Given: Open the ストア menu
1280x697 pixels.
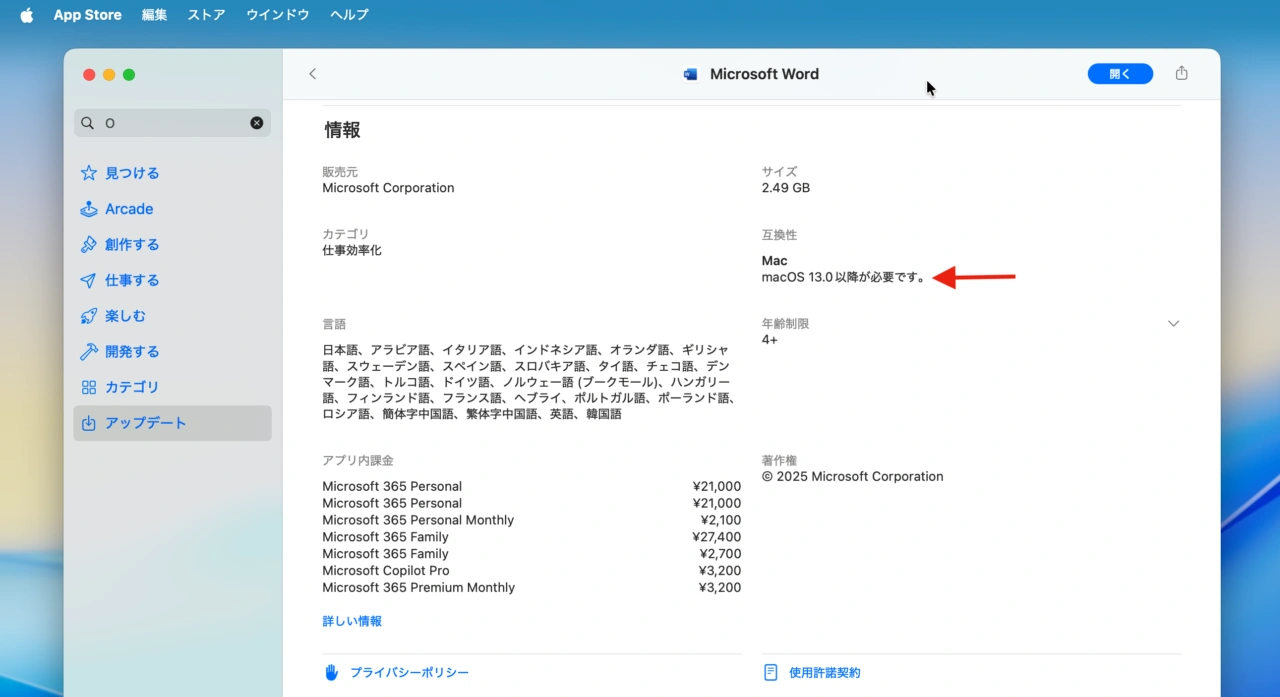Looking at the screenshot, I should [x=205, y=14].
